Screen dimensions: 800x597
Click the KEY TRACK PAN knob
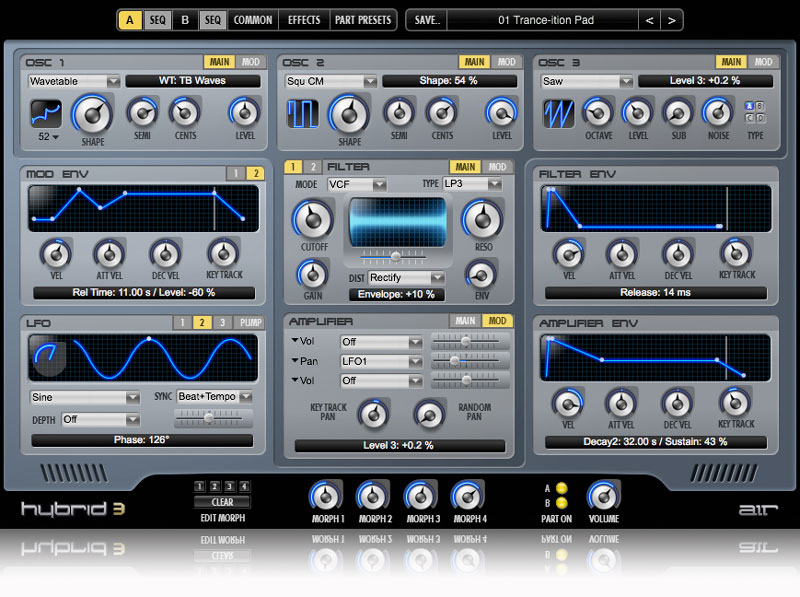pos(373,414)
